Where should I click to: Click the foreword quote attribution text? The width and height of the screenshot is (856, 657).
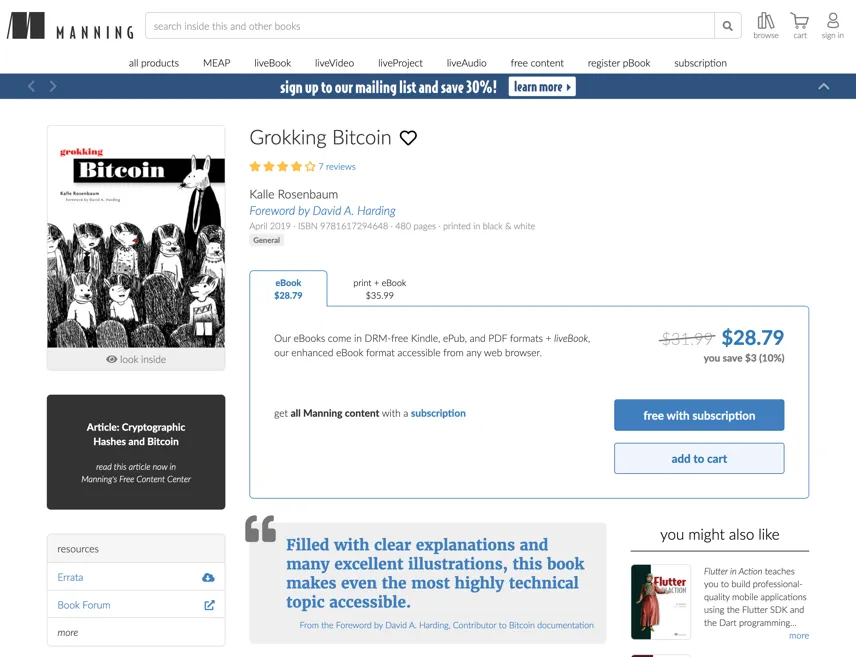point(446,625)
